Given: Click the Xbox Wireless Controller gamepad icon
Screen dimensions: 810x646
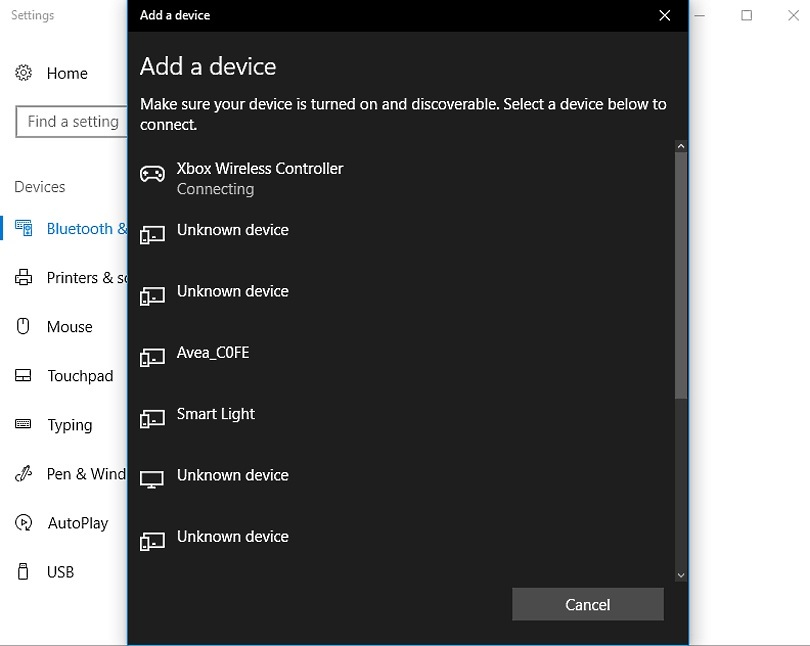Looking at the screenshot, I should tap(152, 174).
